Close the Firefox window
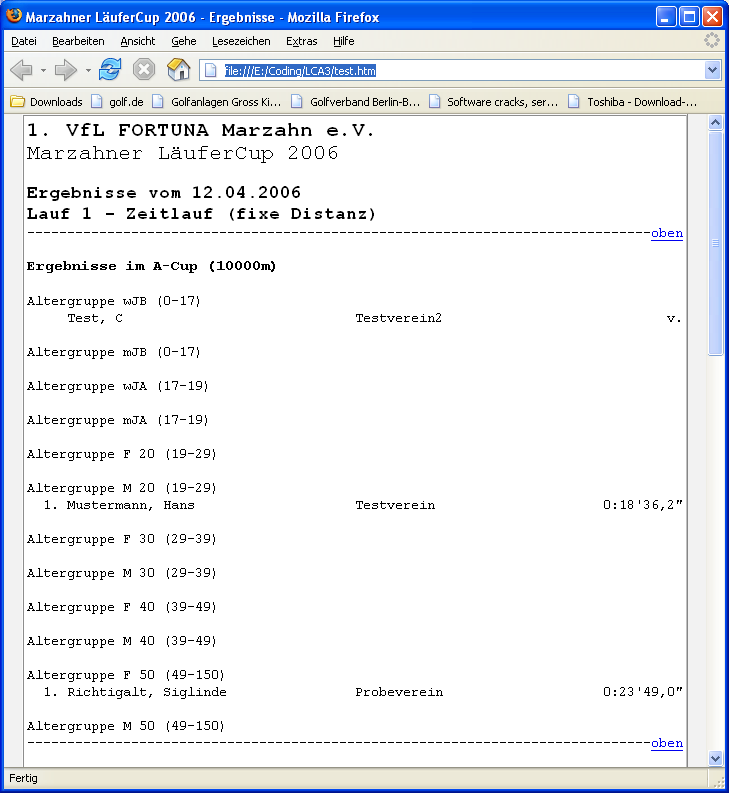This screenshot has height=793, width=729. click(x=712, y=17)
